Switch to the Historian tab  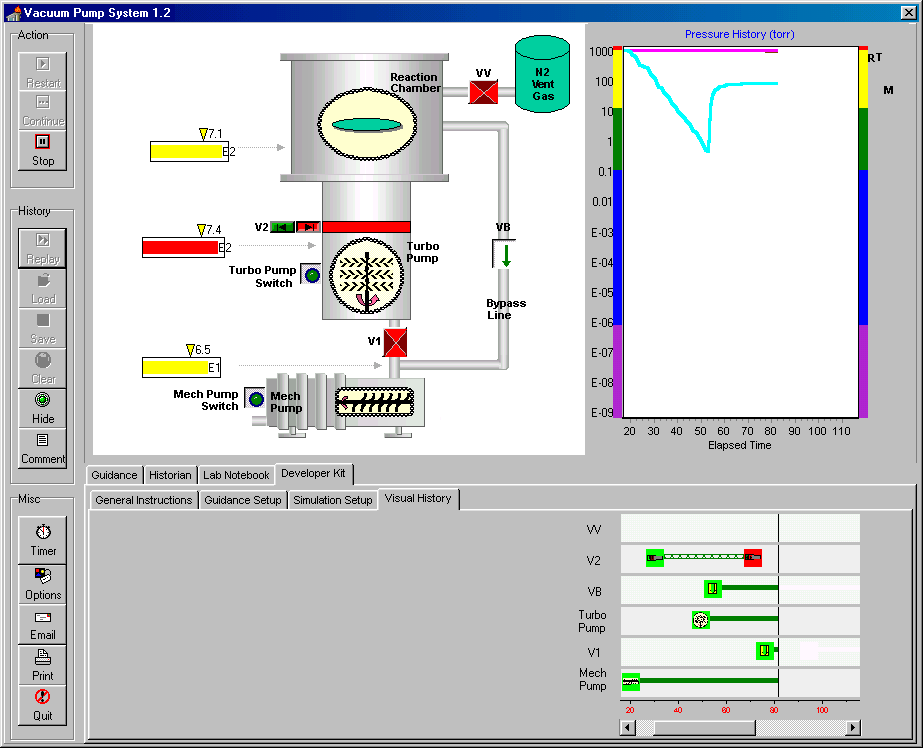coord(170,475)
